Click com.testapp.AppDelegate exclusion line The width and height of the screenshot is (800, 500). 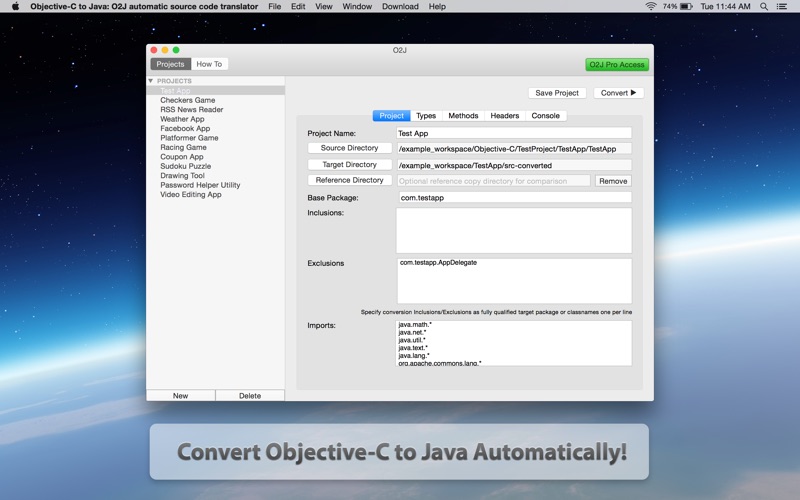tap(438, 262)
